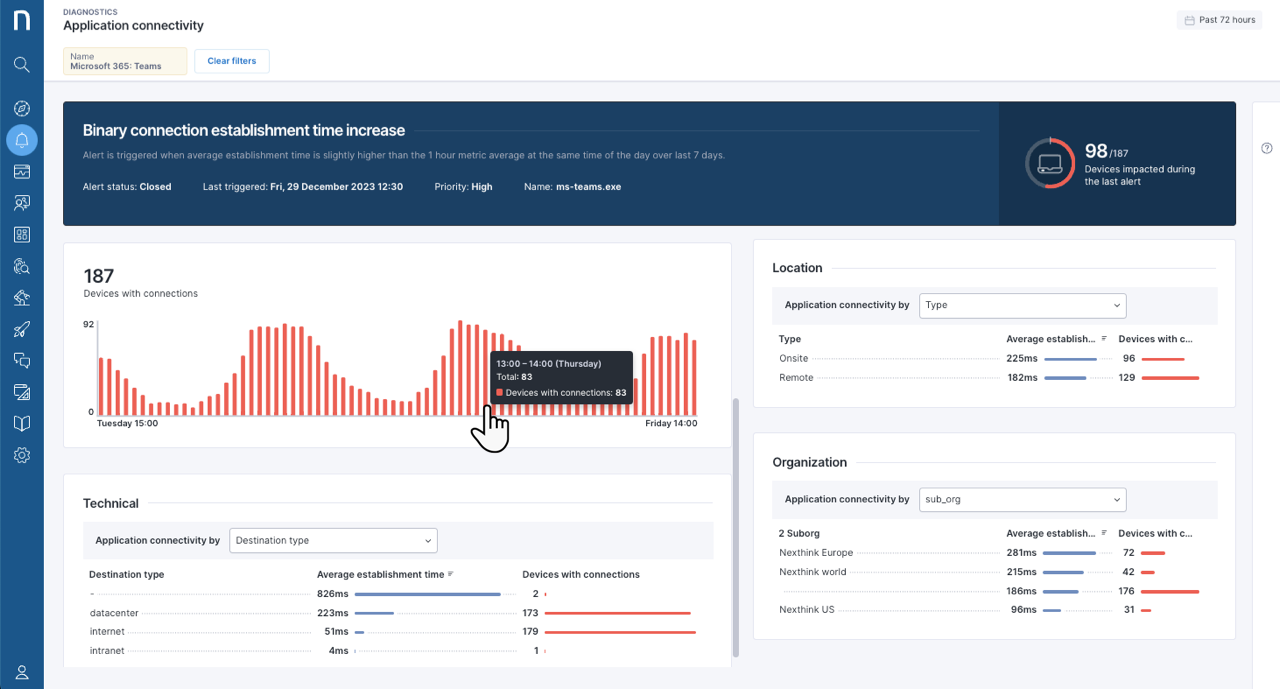Open the 'Past 72 hours' time range picker

pyautogui.click(x=1218, y=20)
